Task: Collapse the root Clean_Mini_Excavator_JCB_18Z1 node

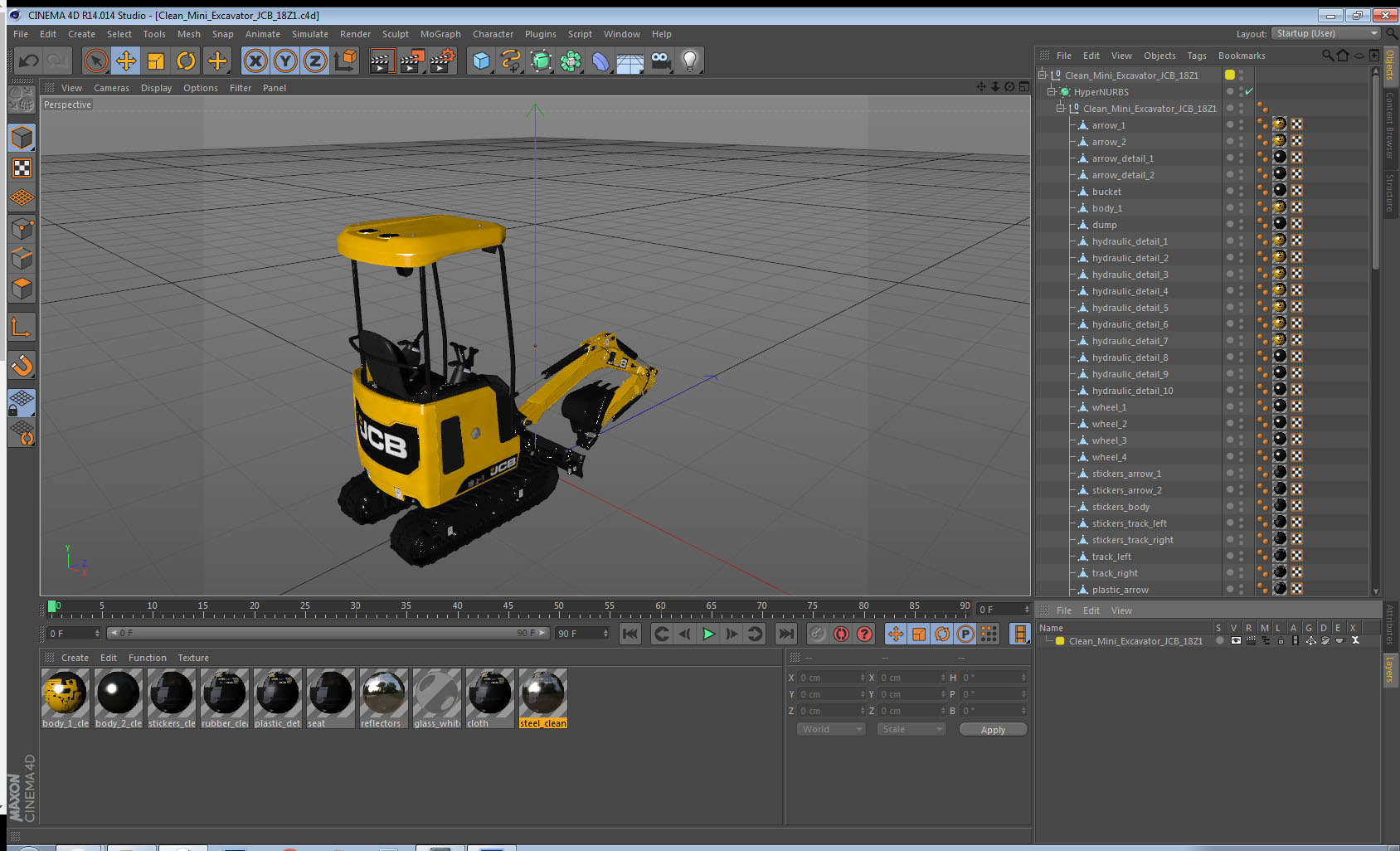Action: [x=1043, y=75]
